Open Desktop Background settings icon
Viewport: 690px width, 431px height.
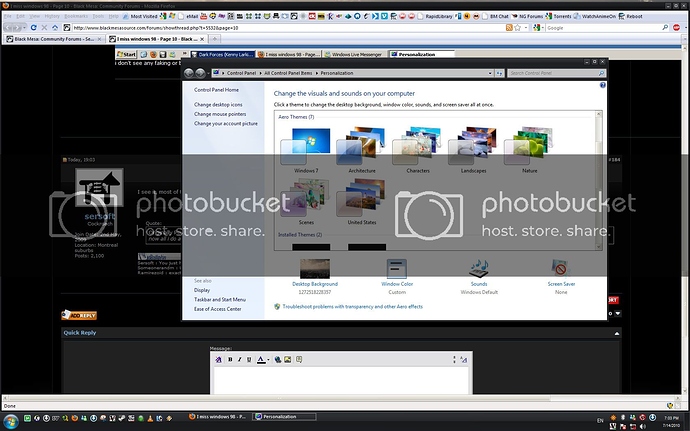[315, 269]
